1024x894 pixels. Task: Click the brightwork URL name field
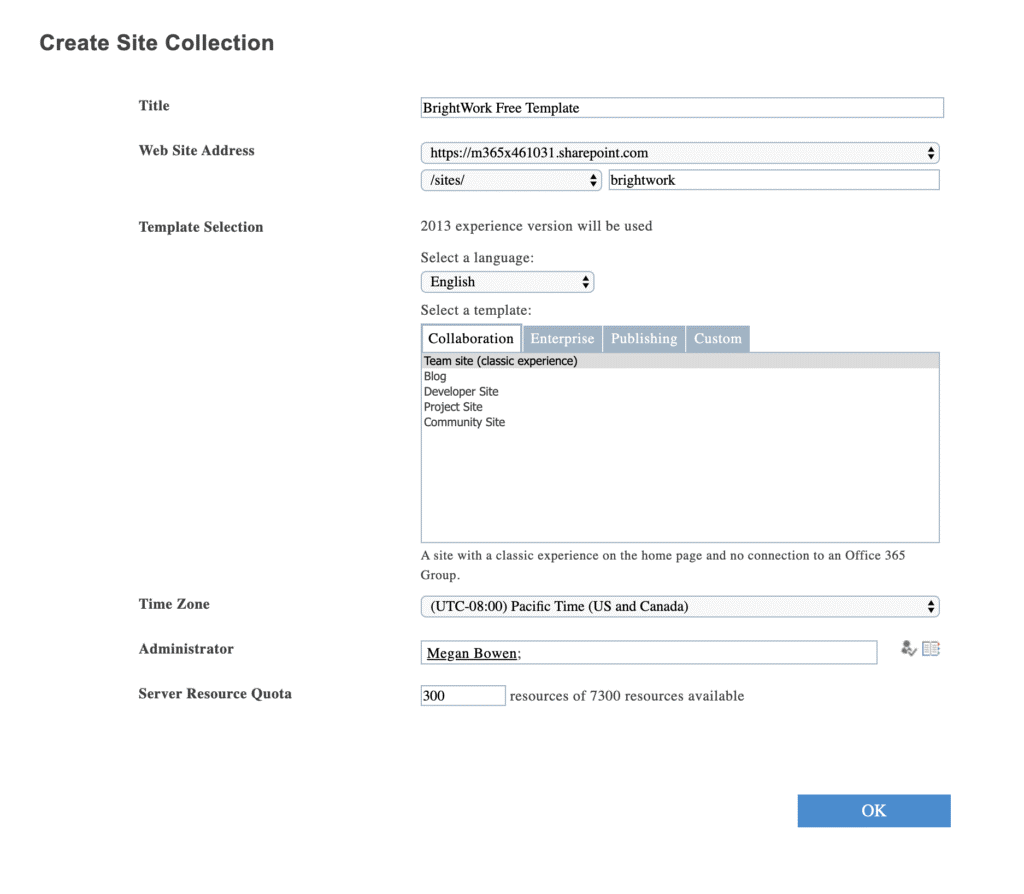774,180
